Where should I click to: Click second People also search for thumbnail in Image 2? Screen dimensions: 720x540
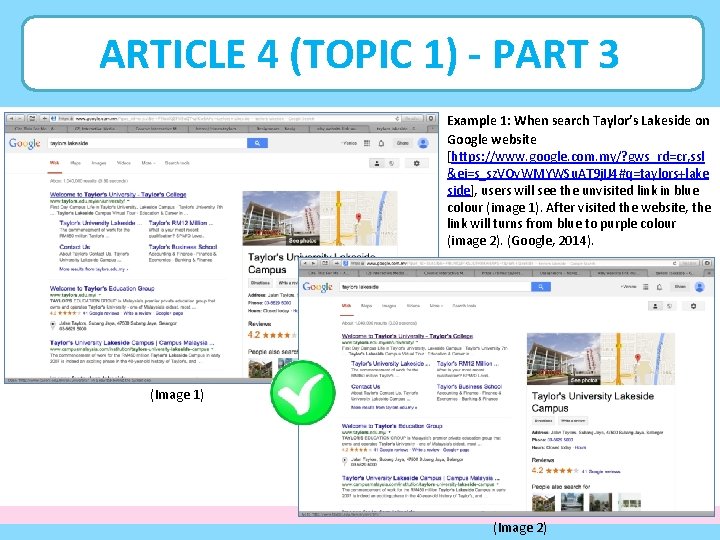pyautogui.click(x=572, y=502)
